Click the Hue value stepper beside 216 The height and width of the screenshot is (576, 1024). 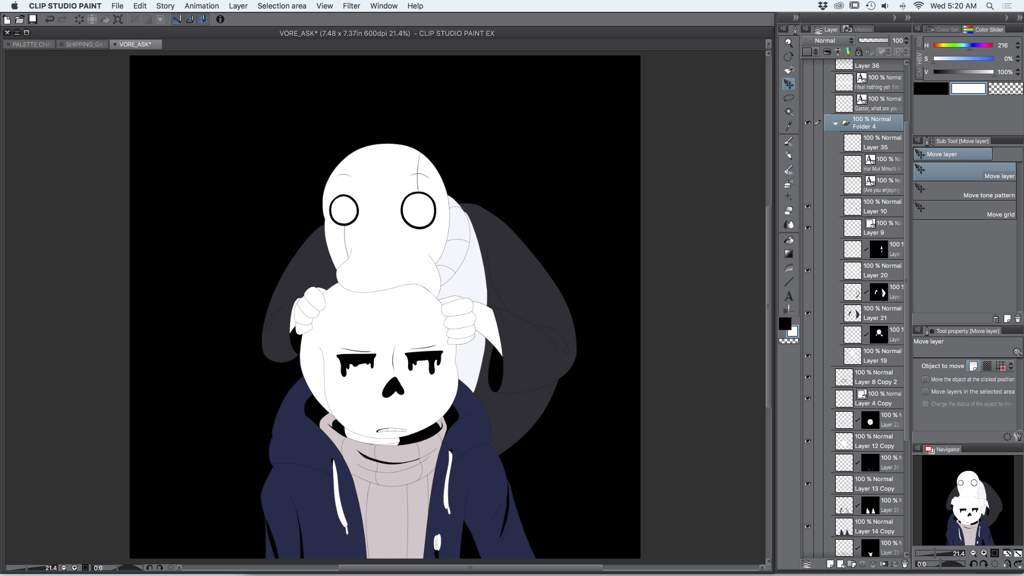[x=1017, y=45]
